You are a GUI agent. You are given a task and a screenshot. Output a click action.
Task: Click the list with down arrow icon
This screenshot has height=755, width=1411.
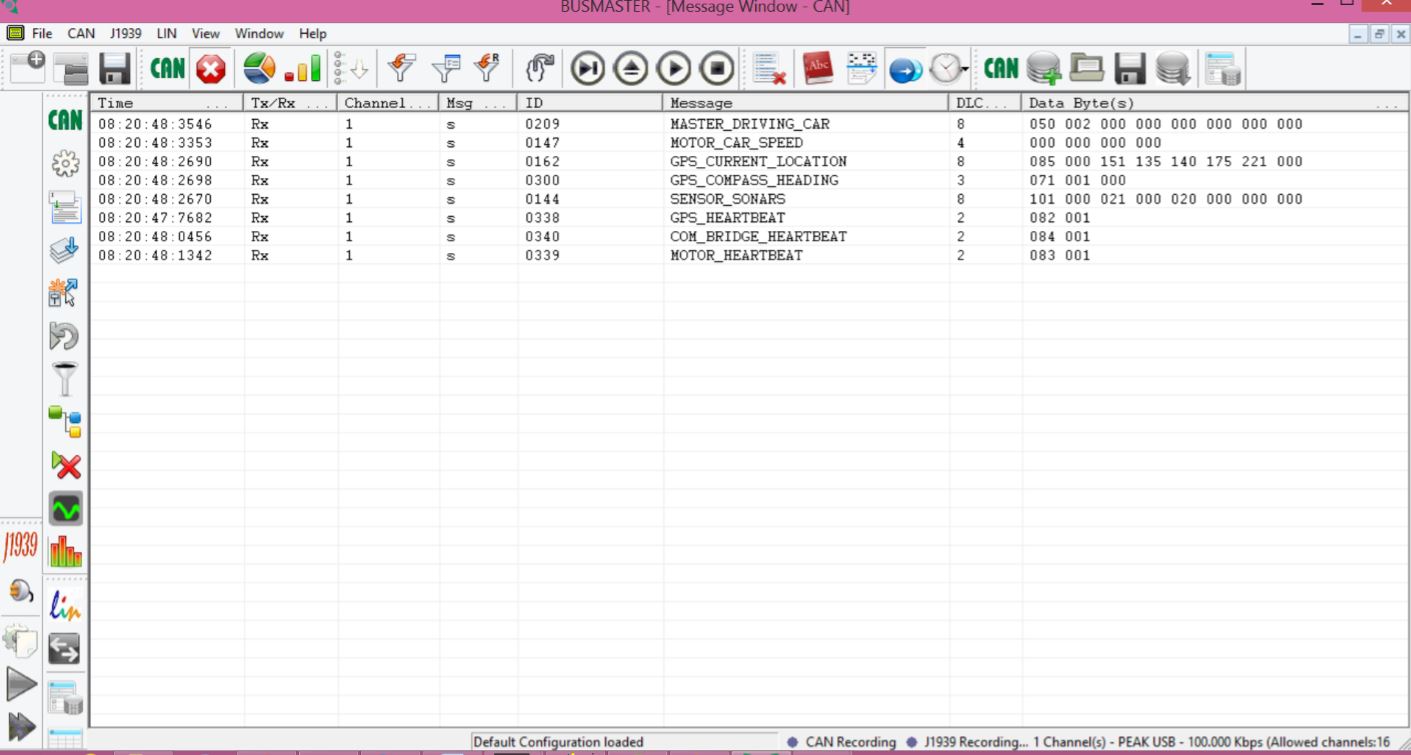pos(352,68)
